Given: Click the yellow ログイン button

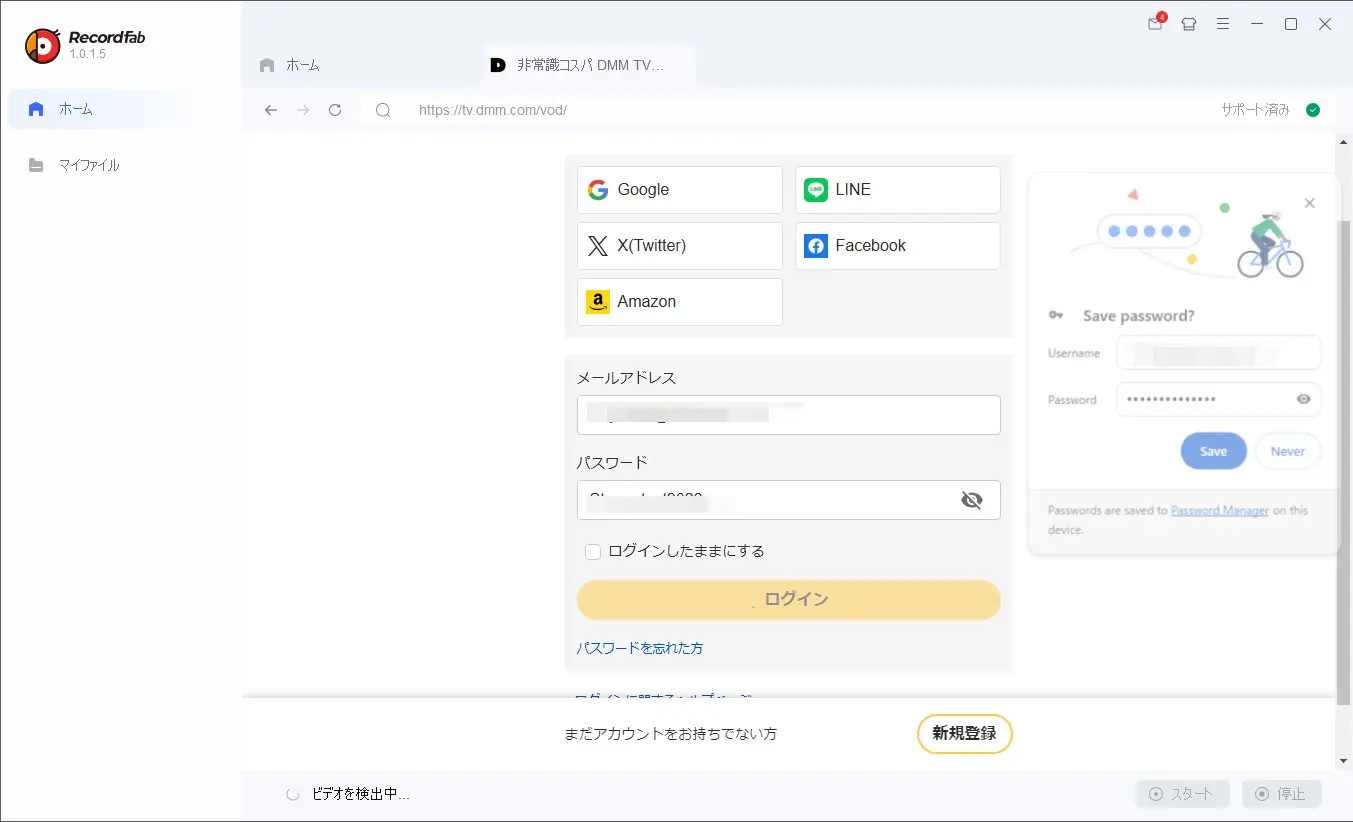Looking at the screenshot, I should pyautogui.click(x=789, y=600).
